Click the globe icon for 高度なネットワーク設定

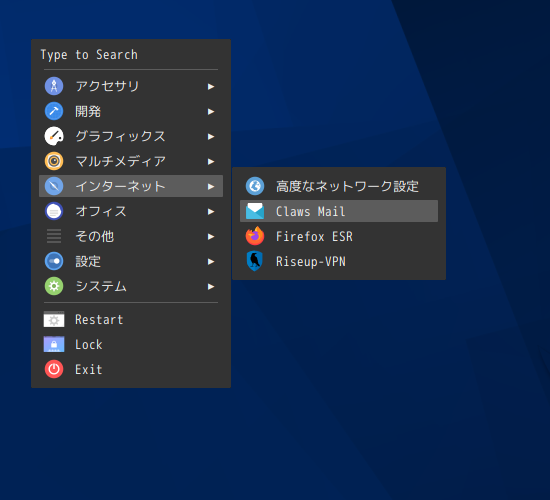pos(255,186)
